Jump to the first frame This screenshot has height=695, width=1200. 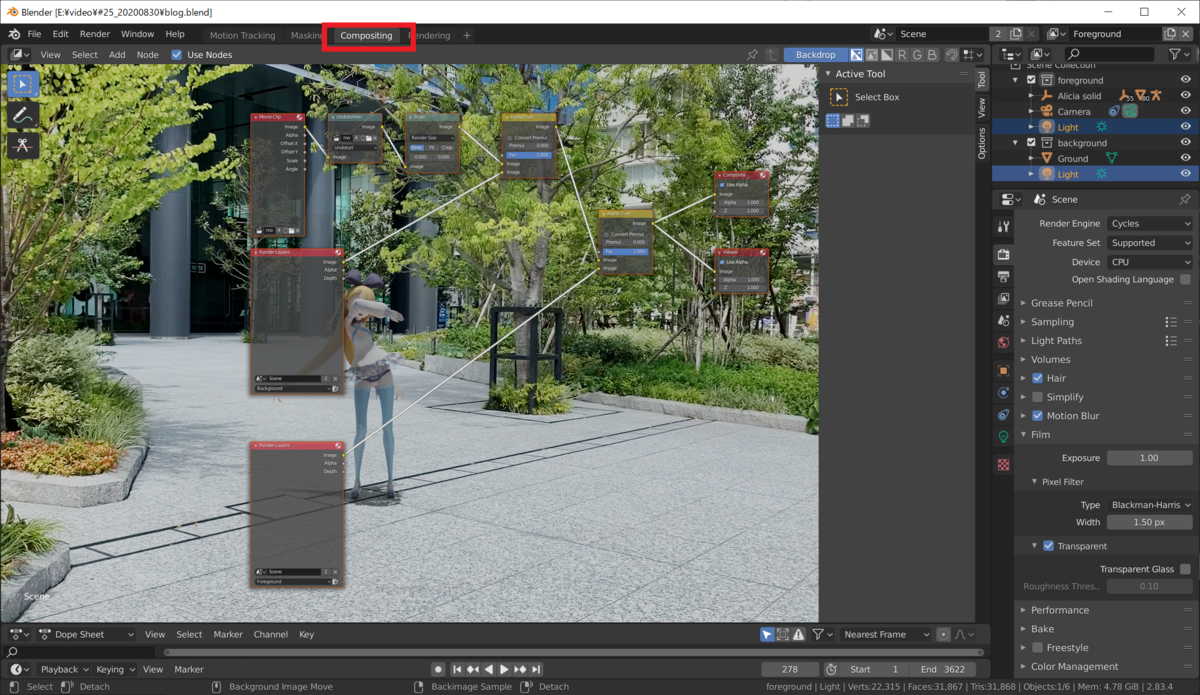point(457,669)
